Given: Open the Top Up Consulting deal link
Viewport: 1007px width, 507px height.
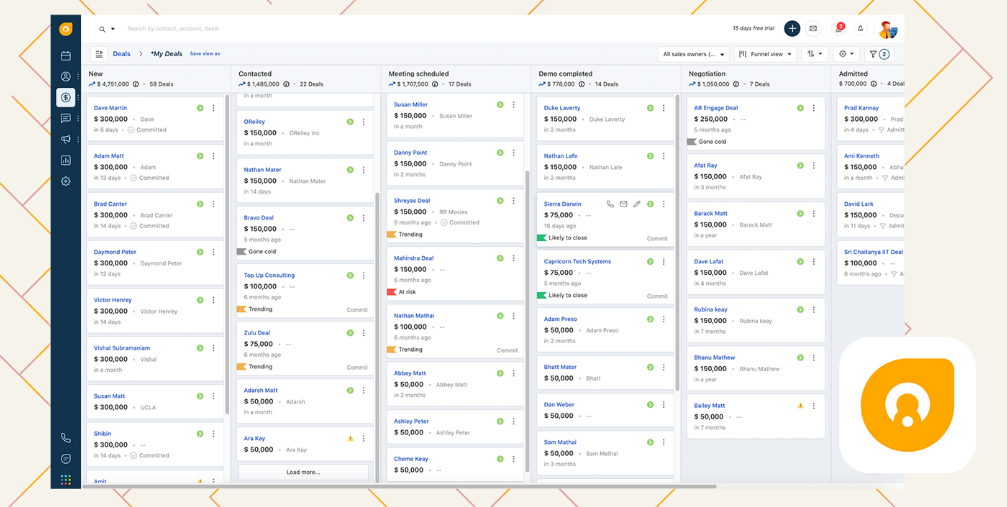Looking at the screenshot, I should [269, 275].
